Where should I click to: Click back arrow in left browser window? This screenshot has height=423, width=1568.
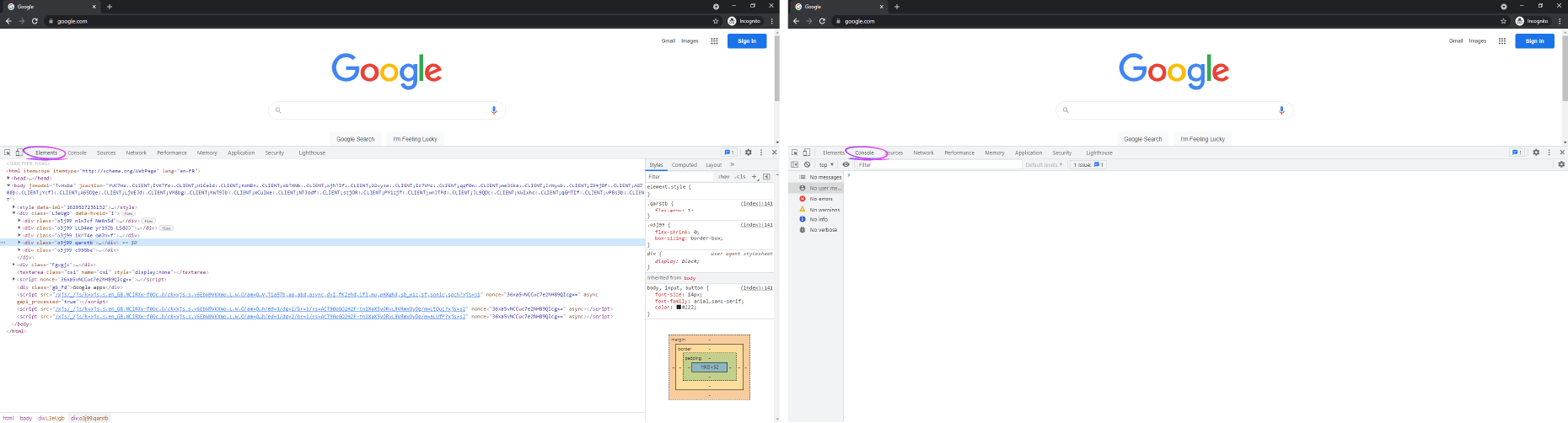point(8,21)
